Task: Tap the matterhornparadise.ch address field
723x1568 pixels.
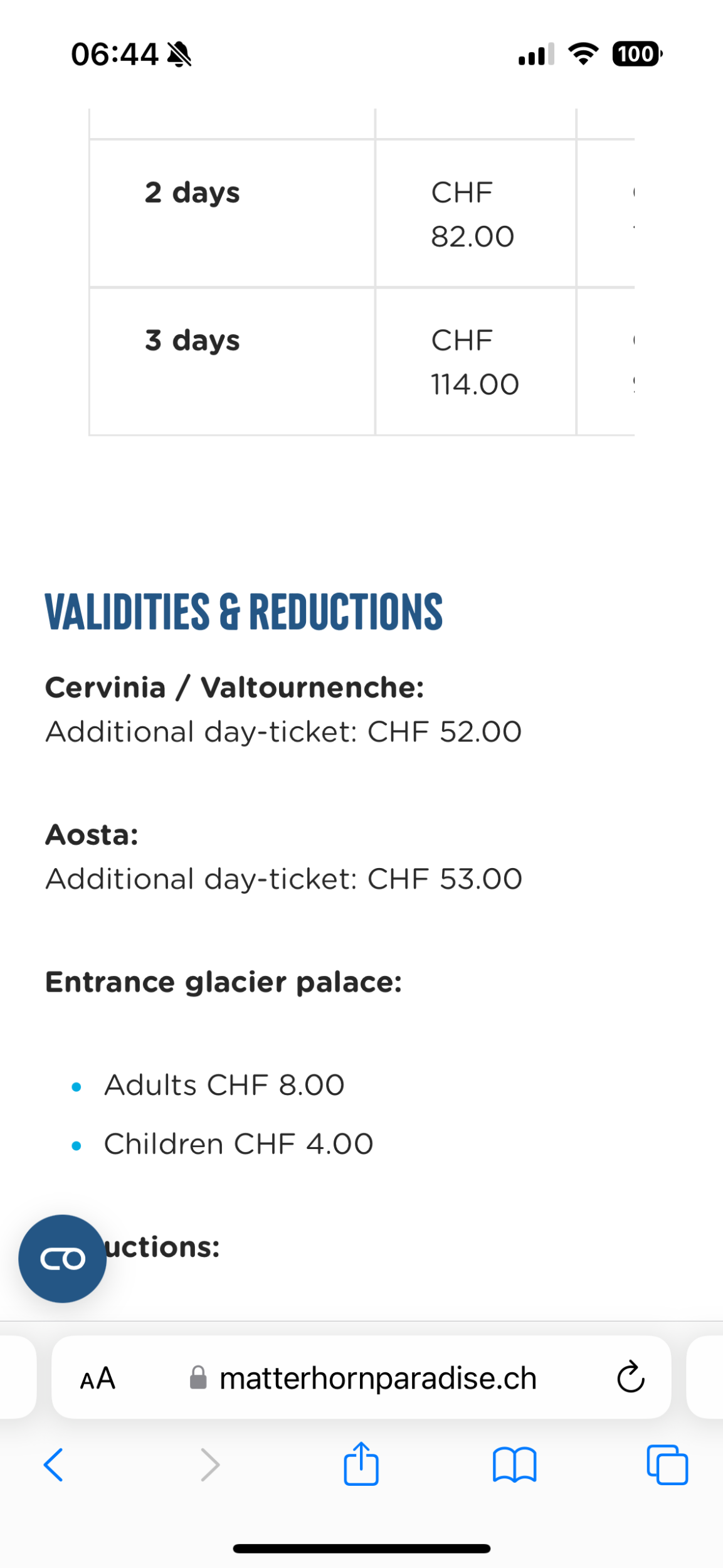Action: click(x=377, y=1379)
